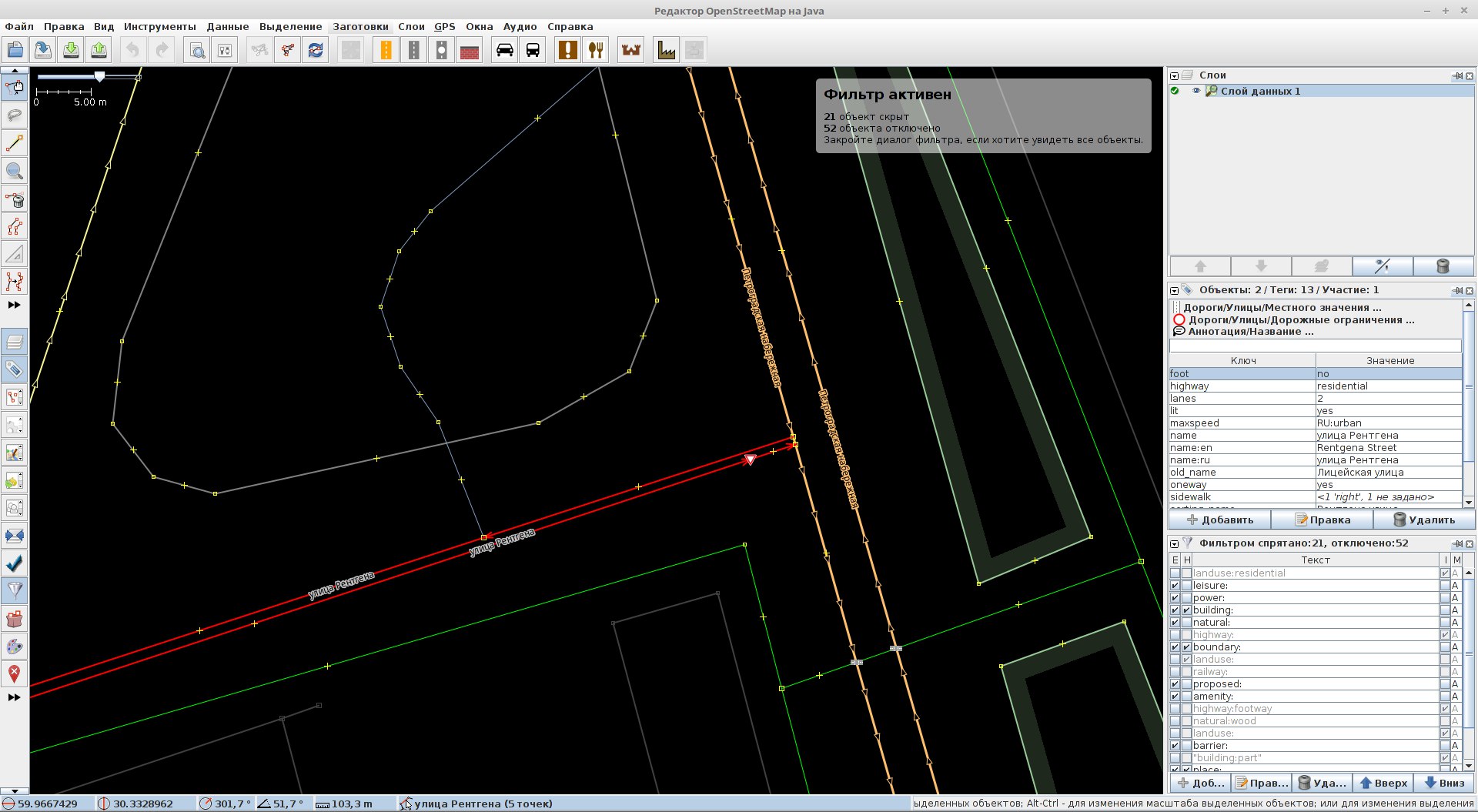The image size is (1478, 812).
Task: Click Вверх button in filter panel
Action: [x=1383, y=783]
